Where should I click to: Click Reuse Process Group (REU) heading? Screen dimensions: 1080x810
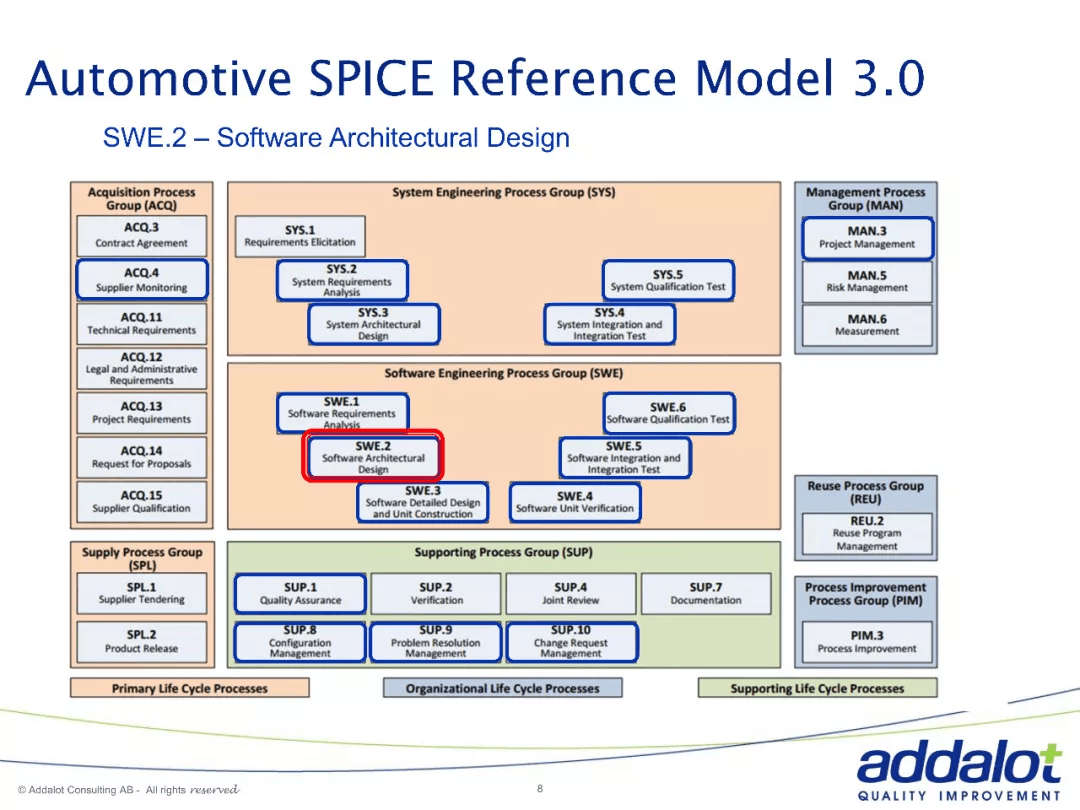click(x=866, y=492)
